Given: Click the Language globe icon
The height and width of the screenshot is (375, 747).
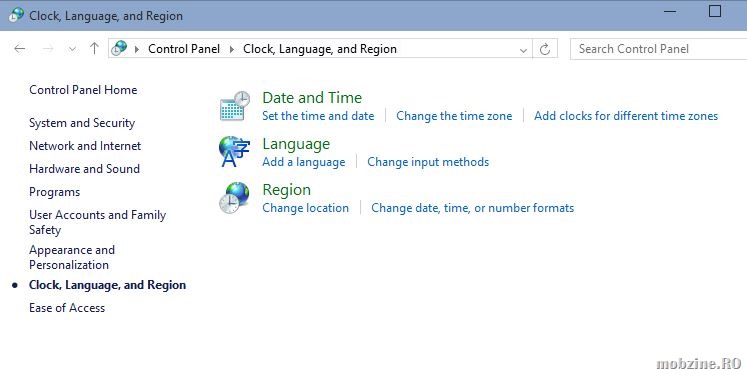Looking at the screenshot, I should click(234, 152).
